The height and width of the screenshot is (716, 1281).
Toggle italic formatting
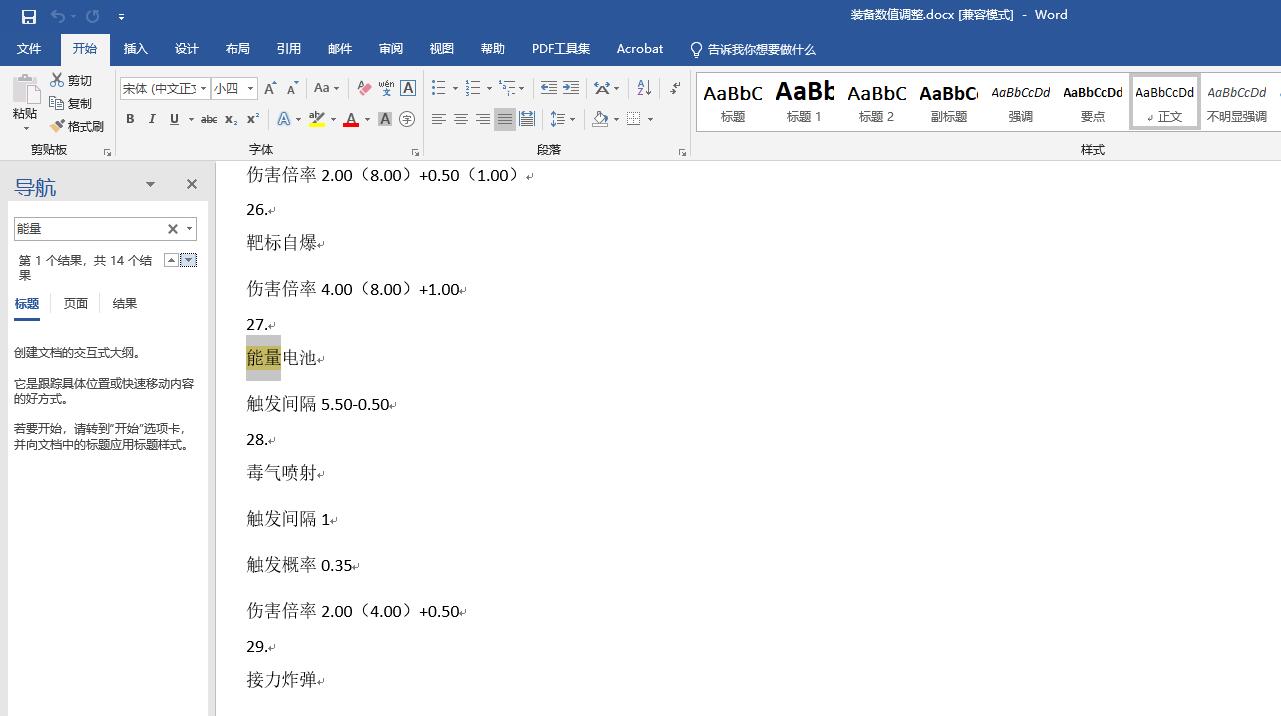[x=152, y=119]
